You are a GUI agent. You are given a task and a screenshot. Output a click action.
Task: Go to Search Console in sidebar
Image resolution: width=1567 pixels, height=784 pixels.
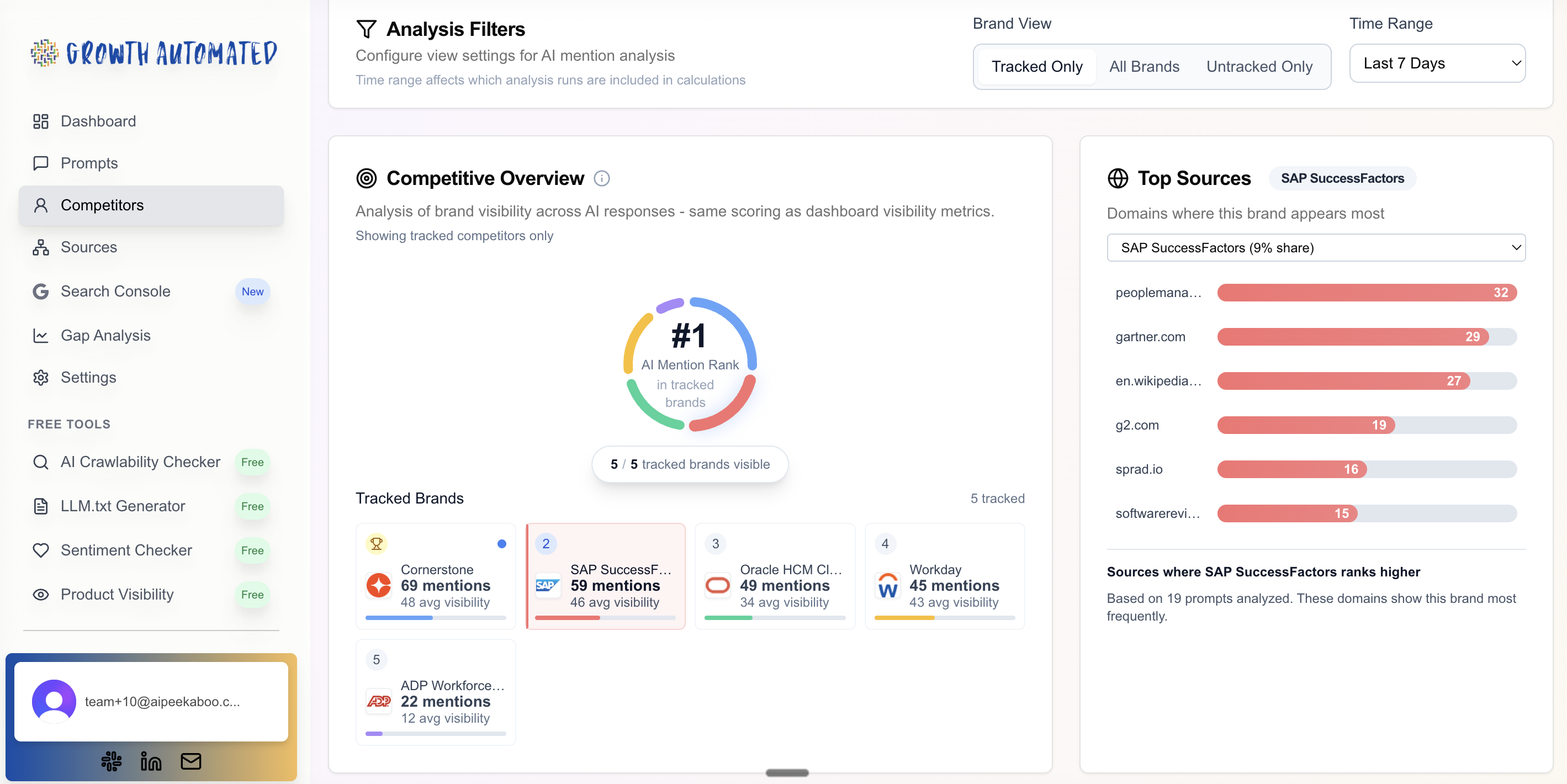(x=115, y=292)
